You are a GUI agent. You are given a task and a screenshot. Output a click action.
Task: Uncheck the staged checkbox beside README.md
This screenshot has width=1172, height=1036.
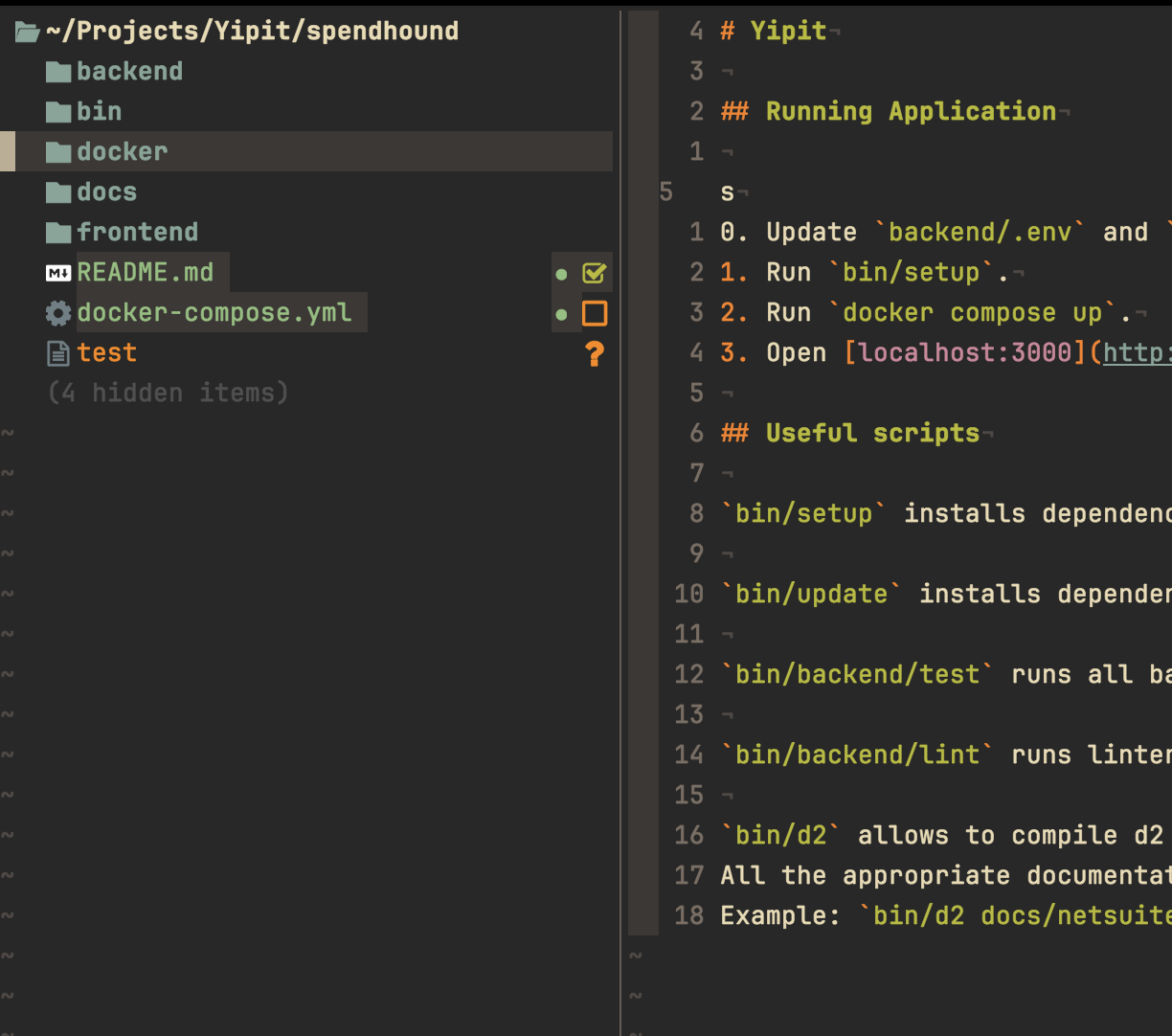click(x=594, y=272)
